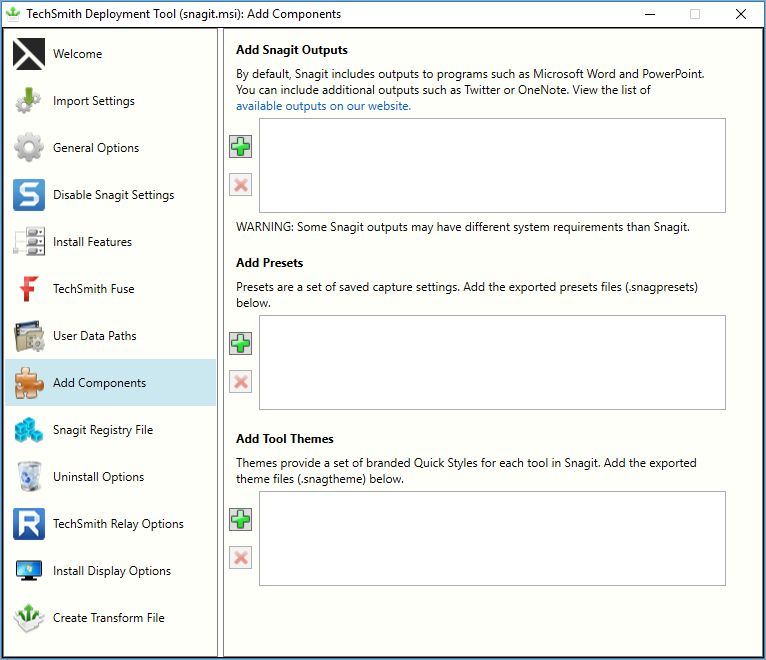The image size is (766, 660).
Task: Go to Uninstall Options
Action: (x=110, y=477)
